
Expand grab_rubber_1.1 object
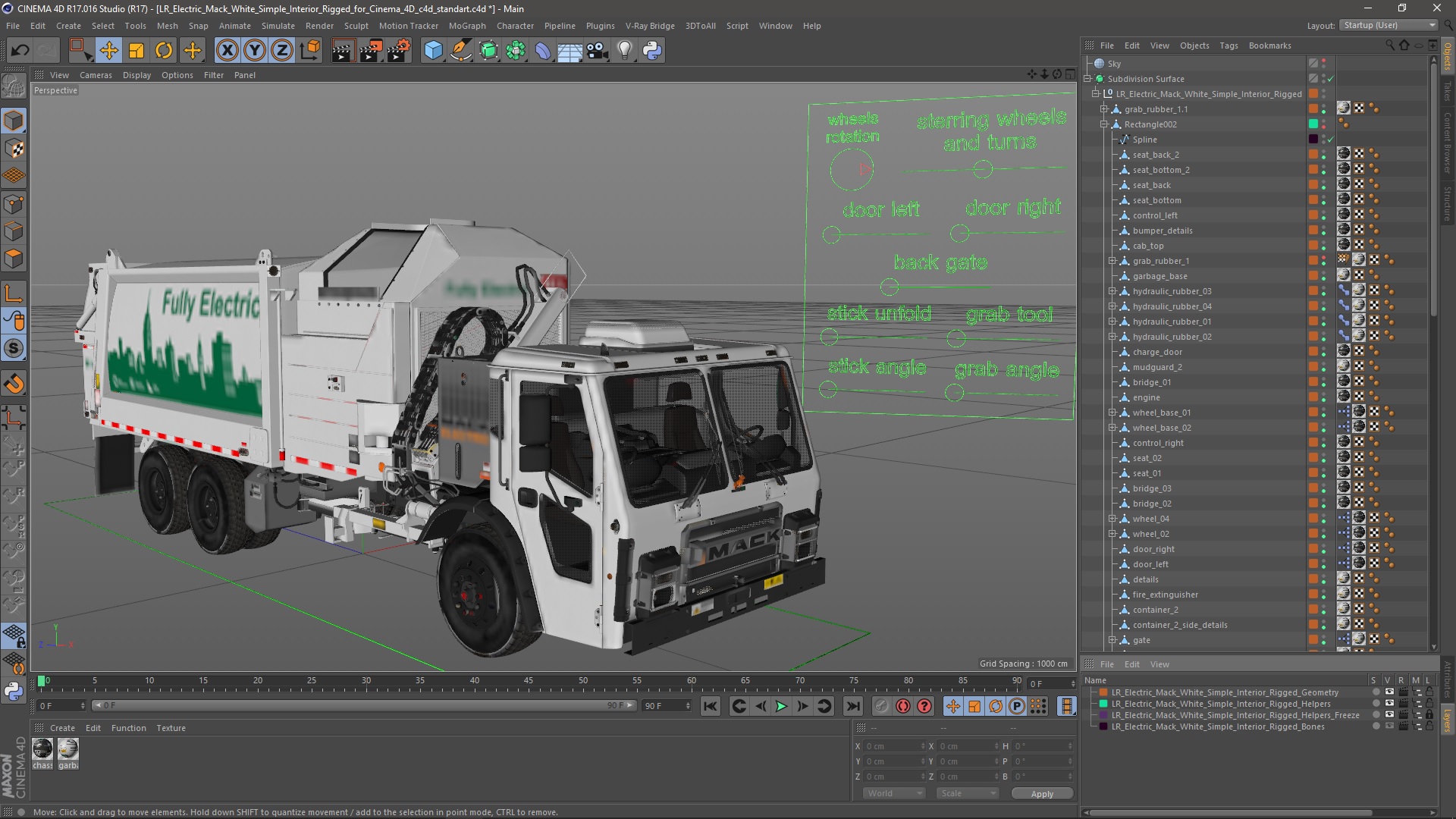click(1104, 109)
